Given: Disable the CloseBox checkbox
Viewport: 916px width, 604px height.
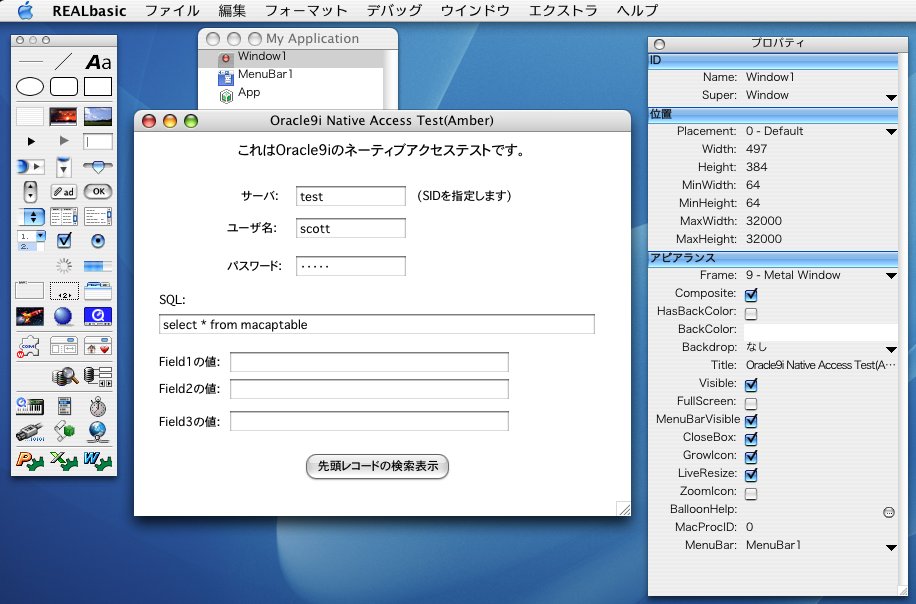Looking at the screenshot, I should click(x=751, y=438).
